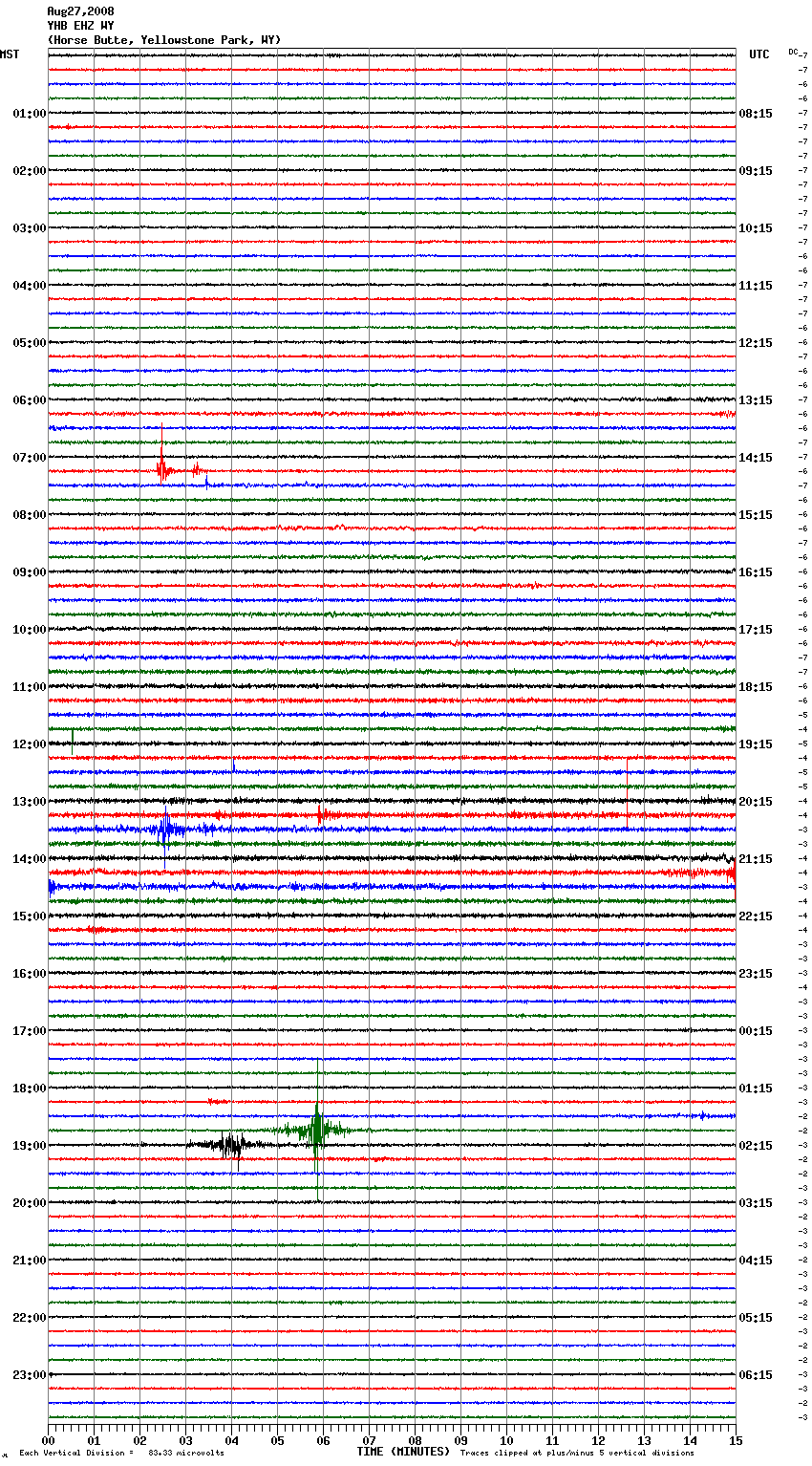Click the 16:15 UTC time label
The image size is (812, 1466).
click(756, 572)
